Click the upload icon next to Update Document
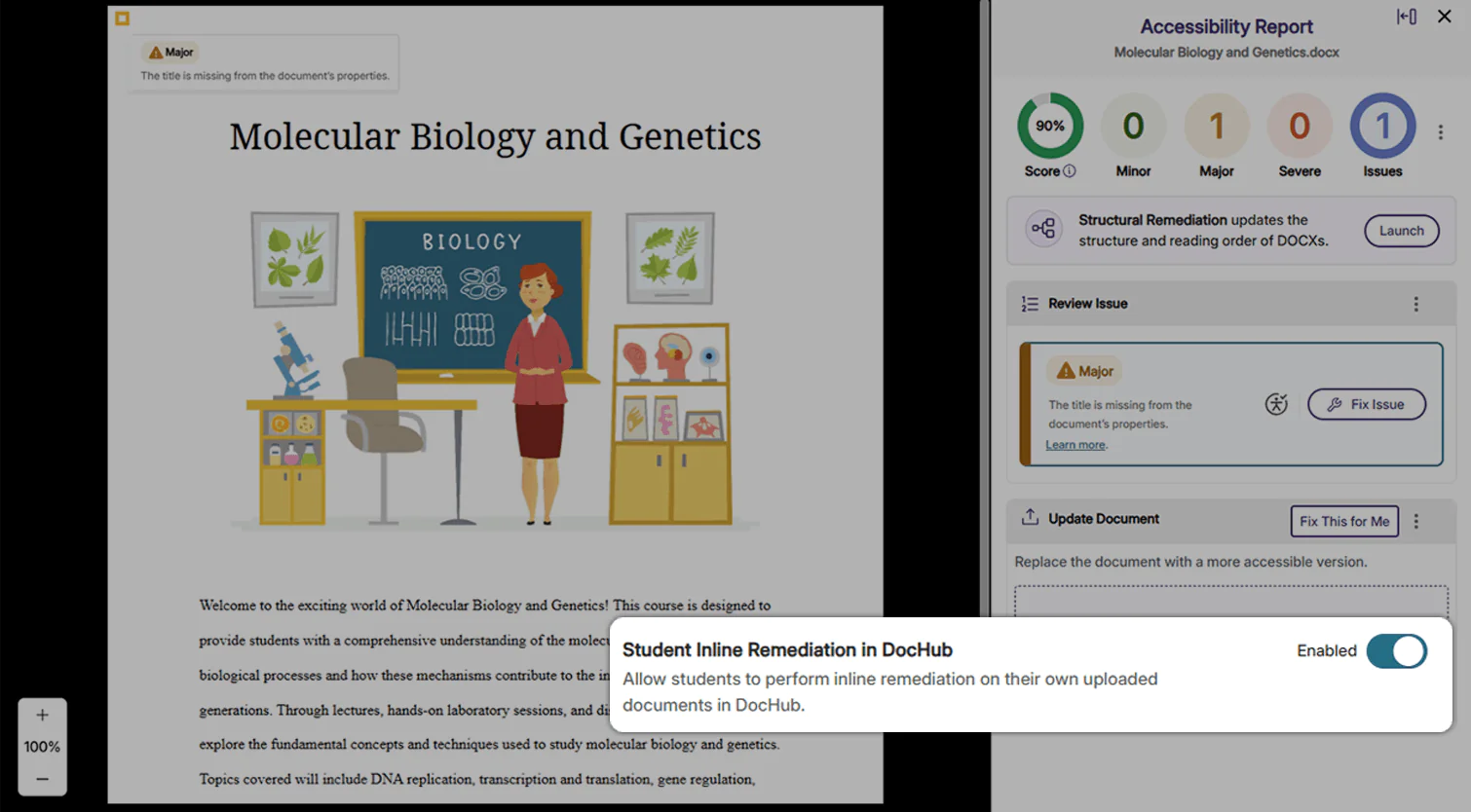Viewport: 1471px width, 812px height. 1029,518
